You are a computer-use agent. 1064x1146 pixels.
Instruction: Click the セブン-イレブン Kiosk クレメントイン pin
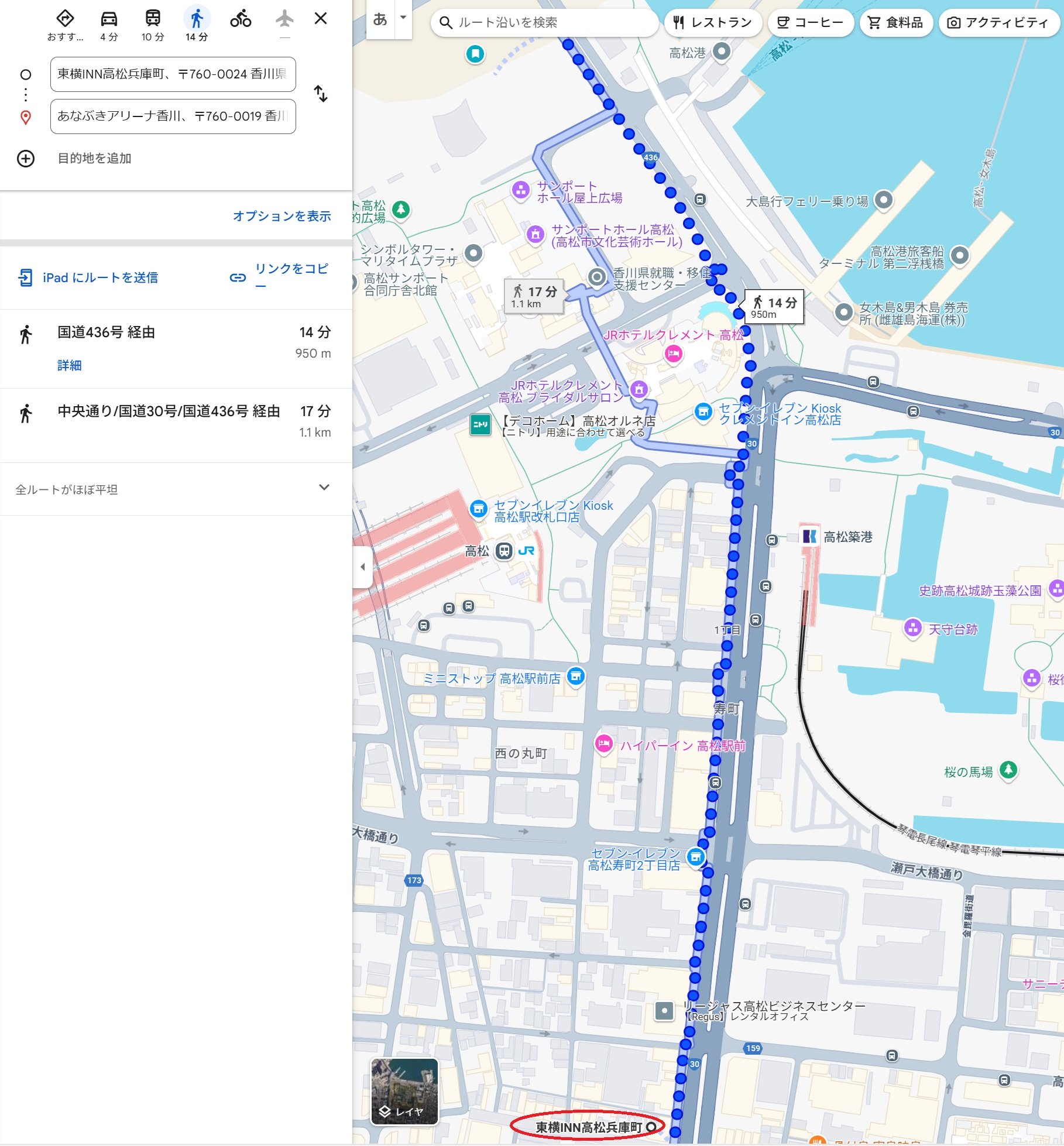click(x=703, y=411)
